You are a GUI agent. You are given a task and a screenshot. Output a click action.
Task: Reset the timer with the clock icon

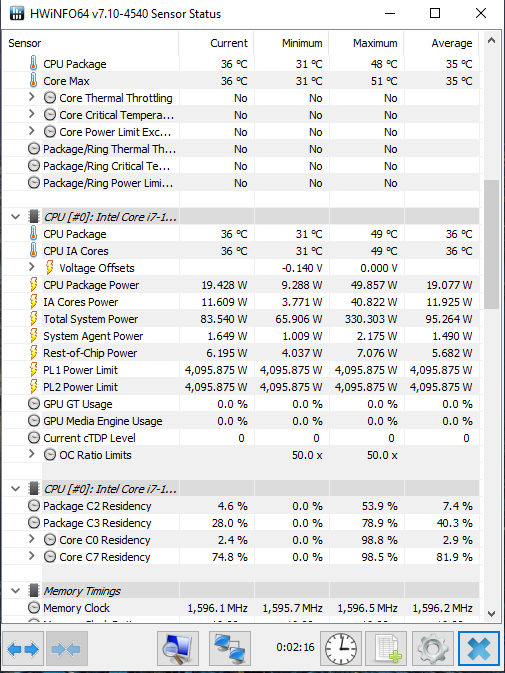341,649
